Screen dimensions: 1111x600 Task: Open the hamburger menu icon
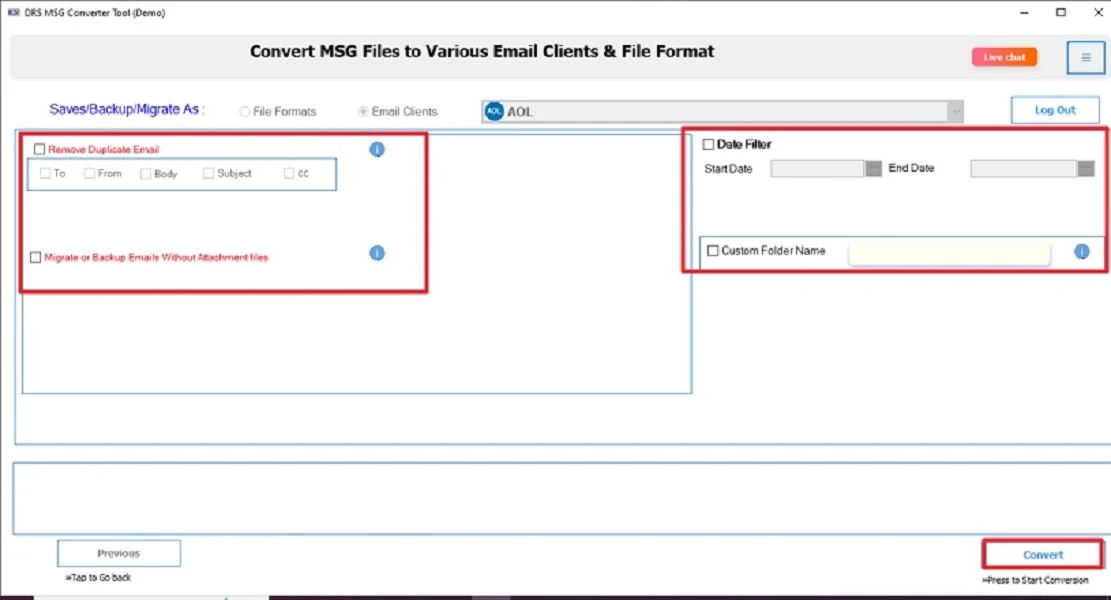(1085, 58)
